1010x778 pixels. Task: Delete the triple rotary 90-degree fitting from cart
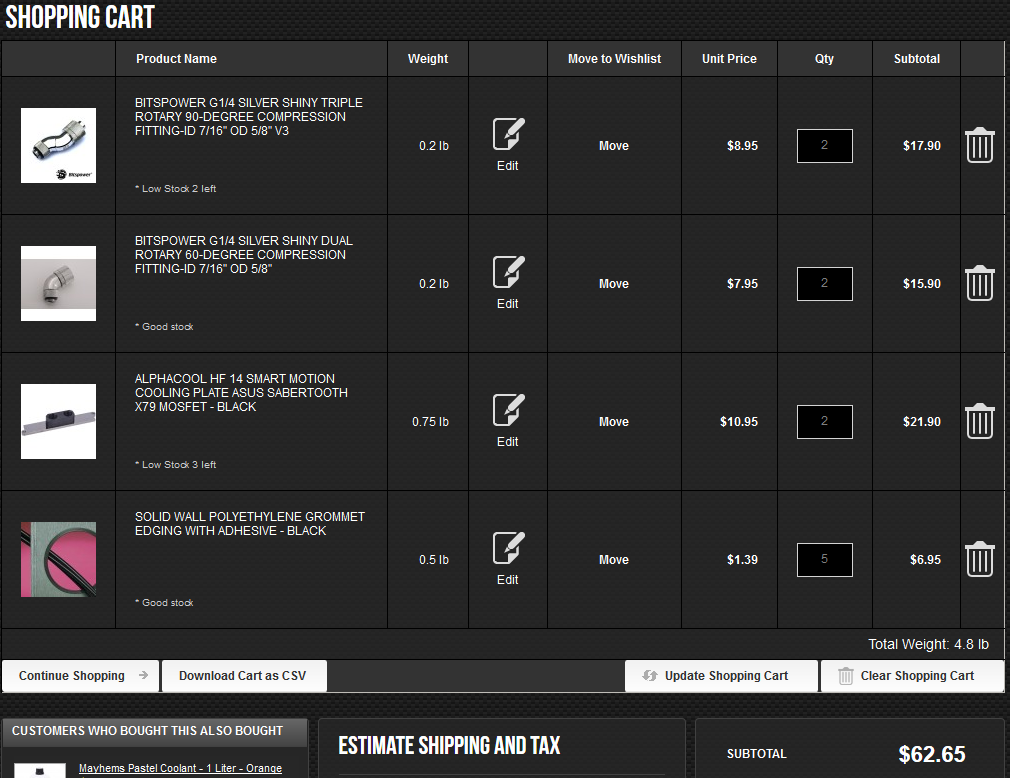(x=980, y=146)
